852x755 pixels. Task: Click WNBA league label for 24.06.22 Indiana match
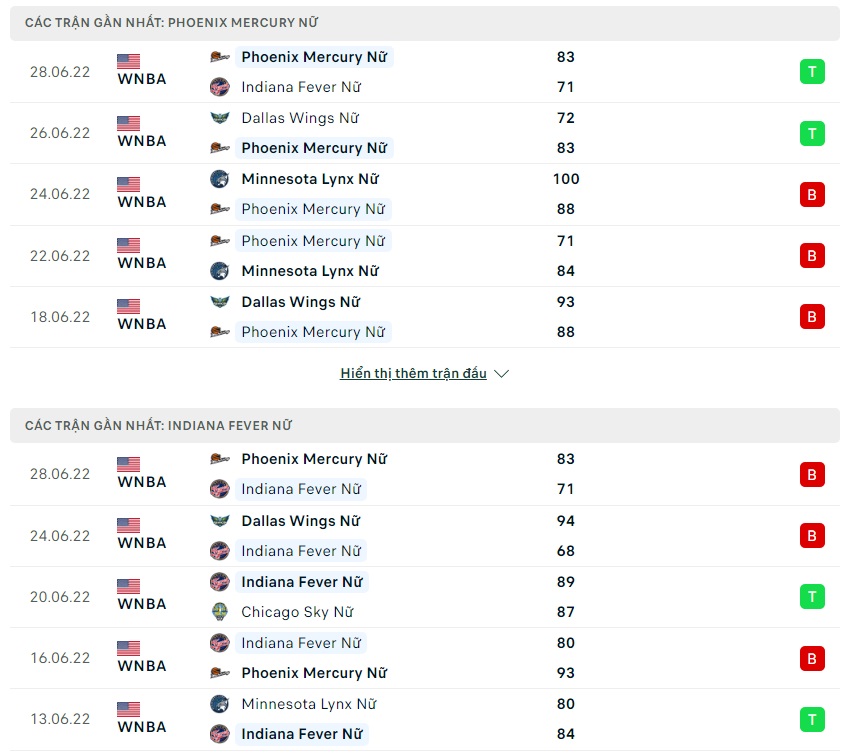142,543
